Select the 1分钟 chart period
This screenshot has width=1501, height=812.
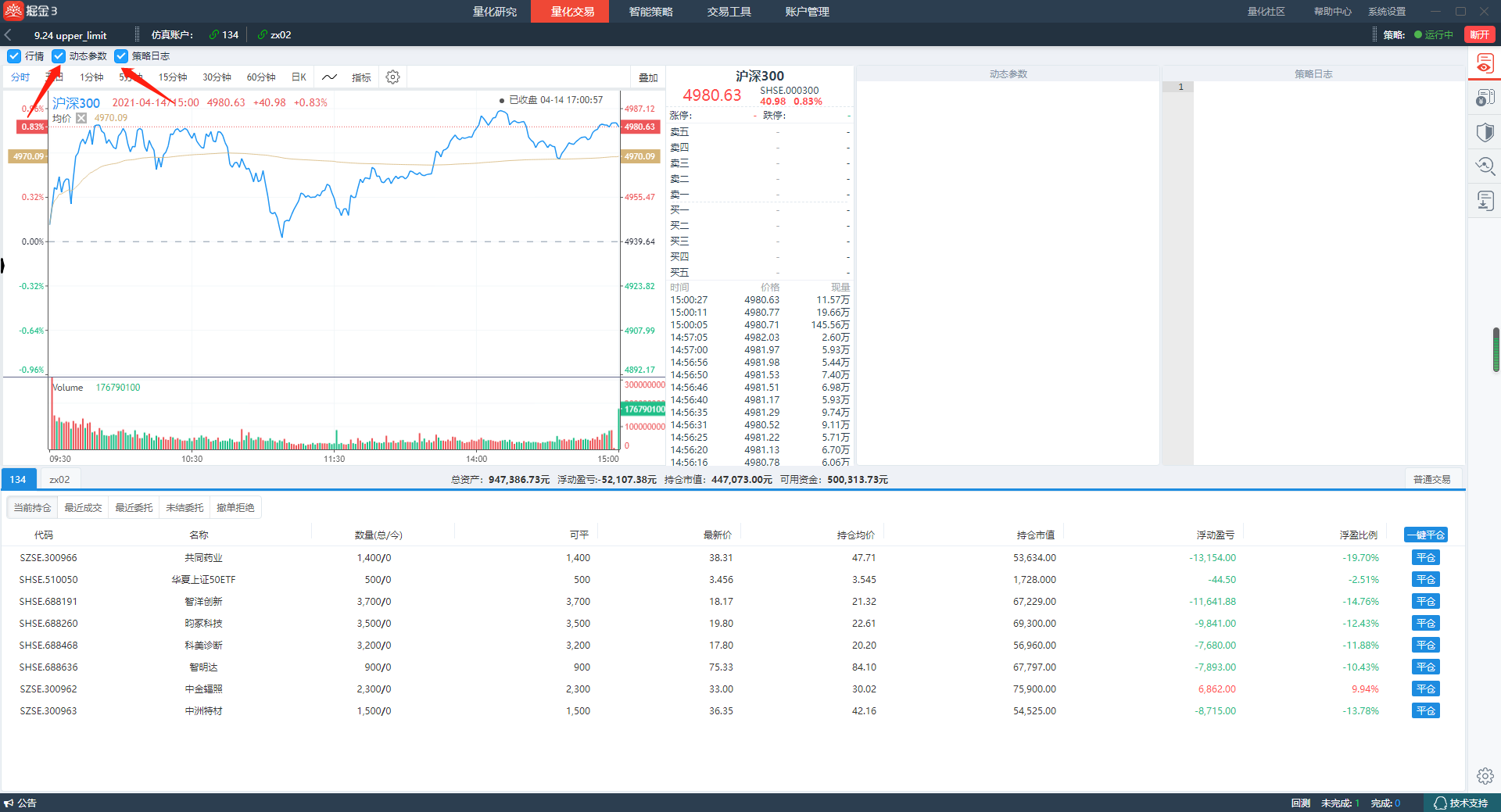tap(91, 77)
